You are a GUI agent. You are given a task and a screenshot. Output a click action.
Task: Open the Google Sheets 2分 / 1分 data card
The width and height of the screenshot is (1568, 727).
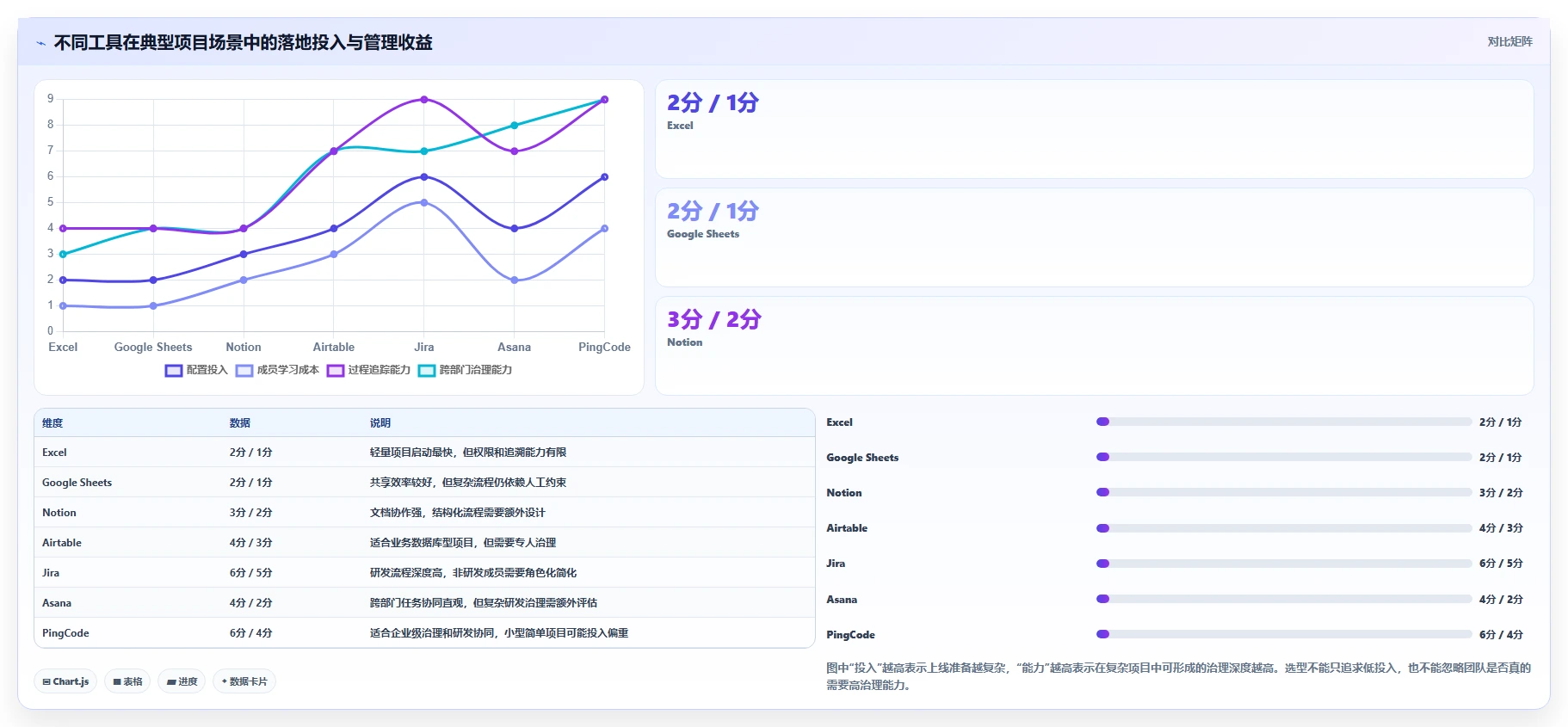coord(1095,237)
